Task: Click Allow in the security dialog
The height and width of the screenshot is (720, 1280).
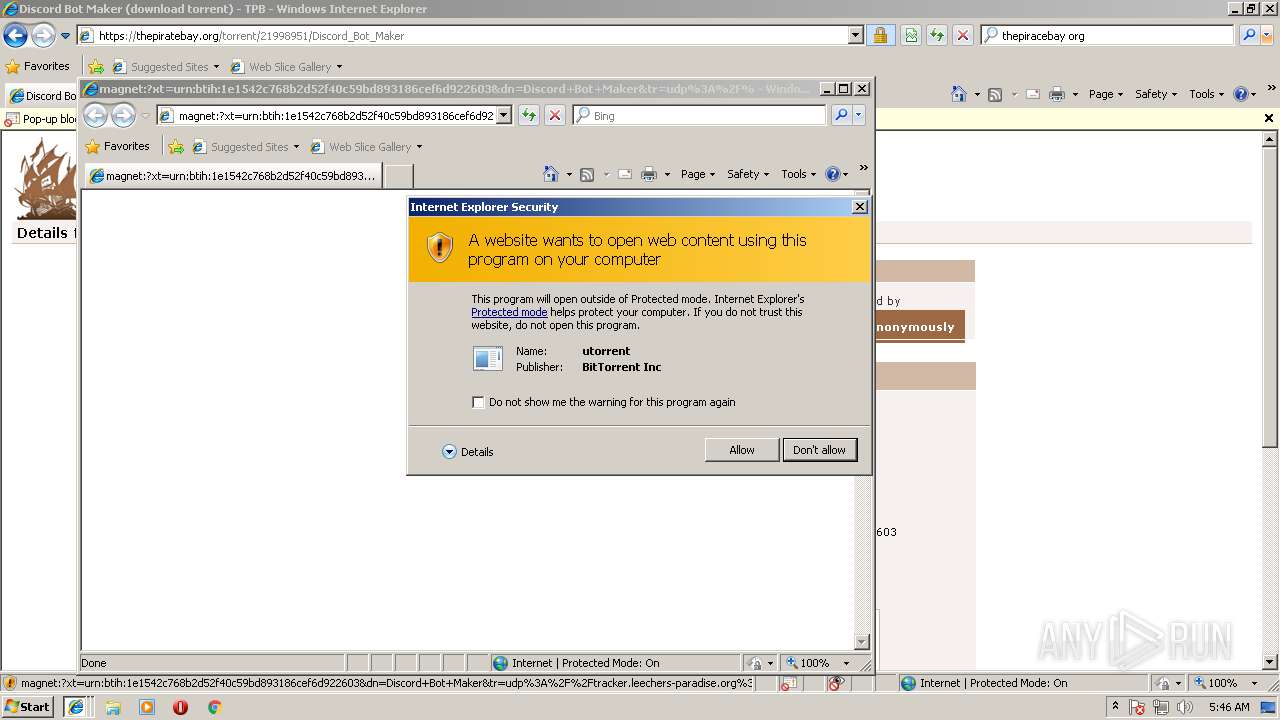Action: [741, 450]
